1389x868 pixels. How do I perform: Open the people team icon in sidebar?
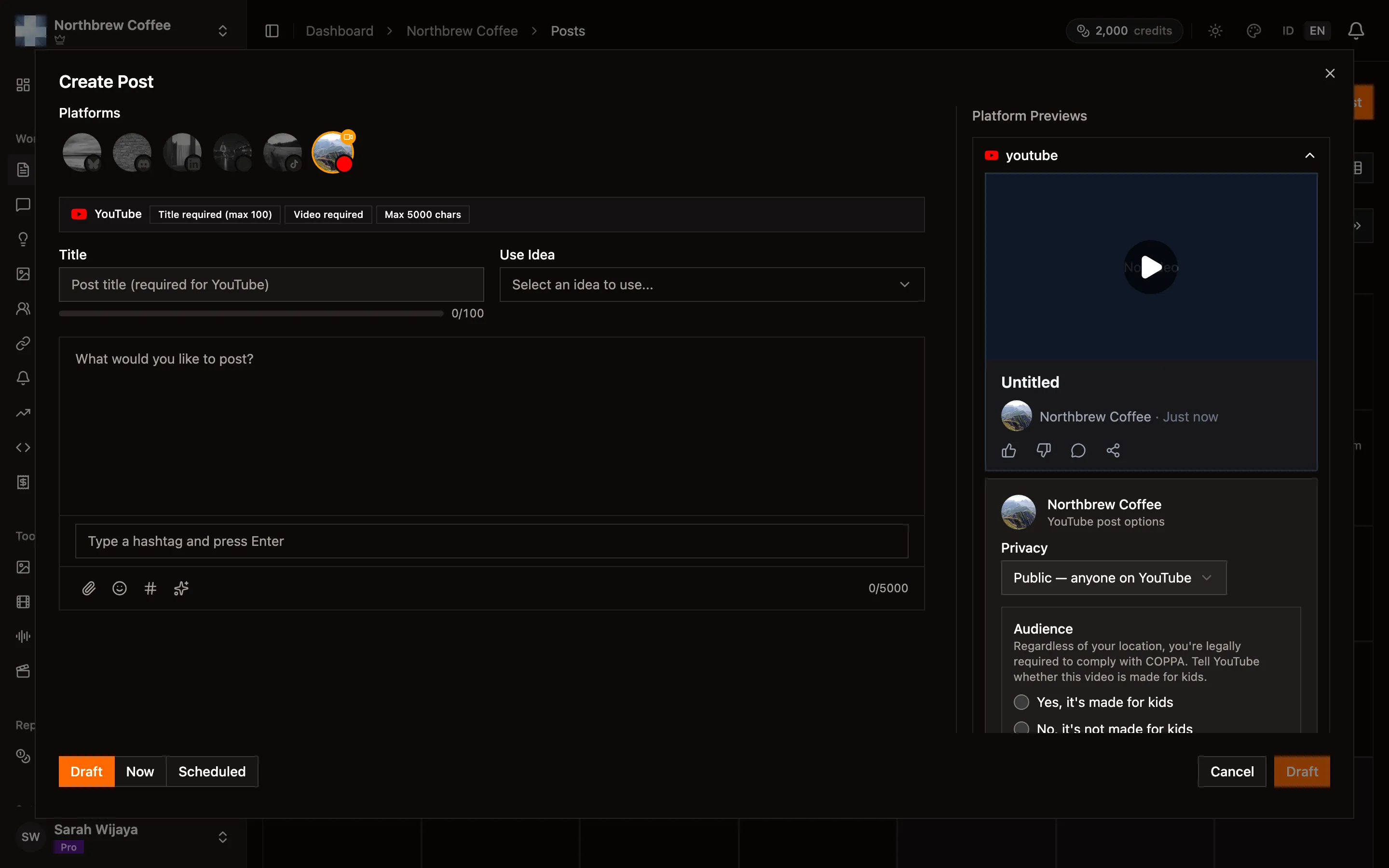[x=23, y=309]
